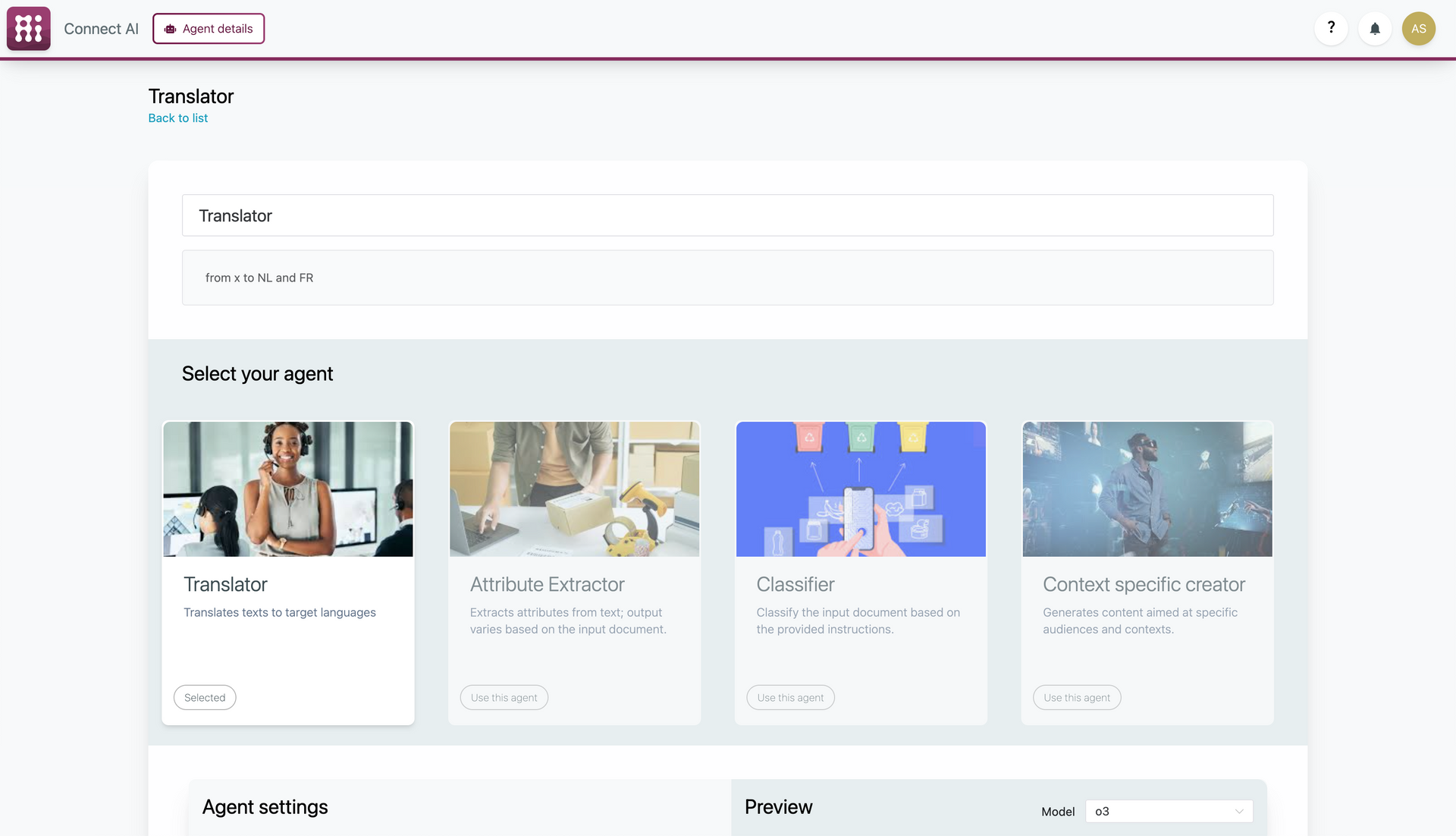Open the help question mark icon

point(1331,28)
